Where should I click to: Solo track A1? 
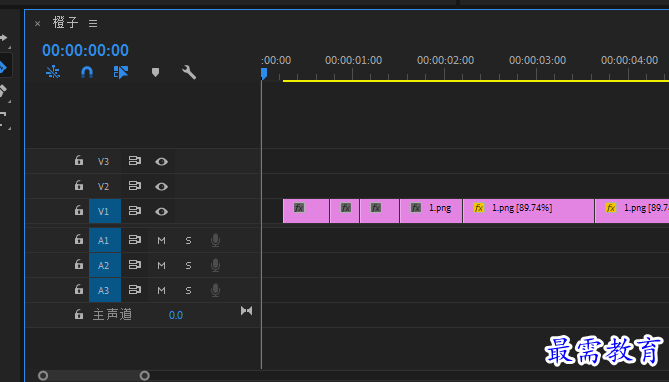pos(188,241)
